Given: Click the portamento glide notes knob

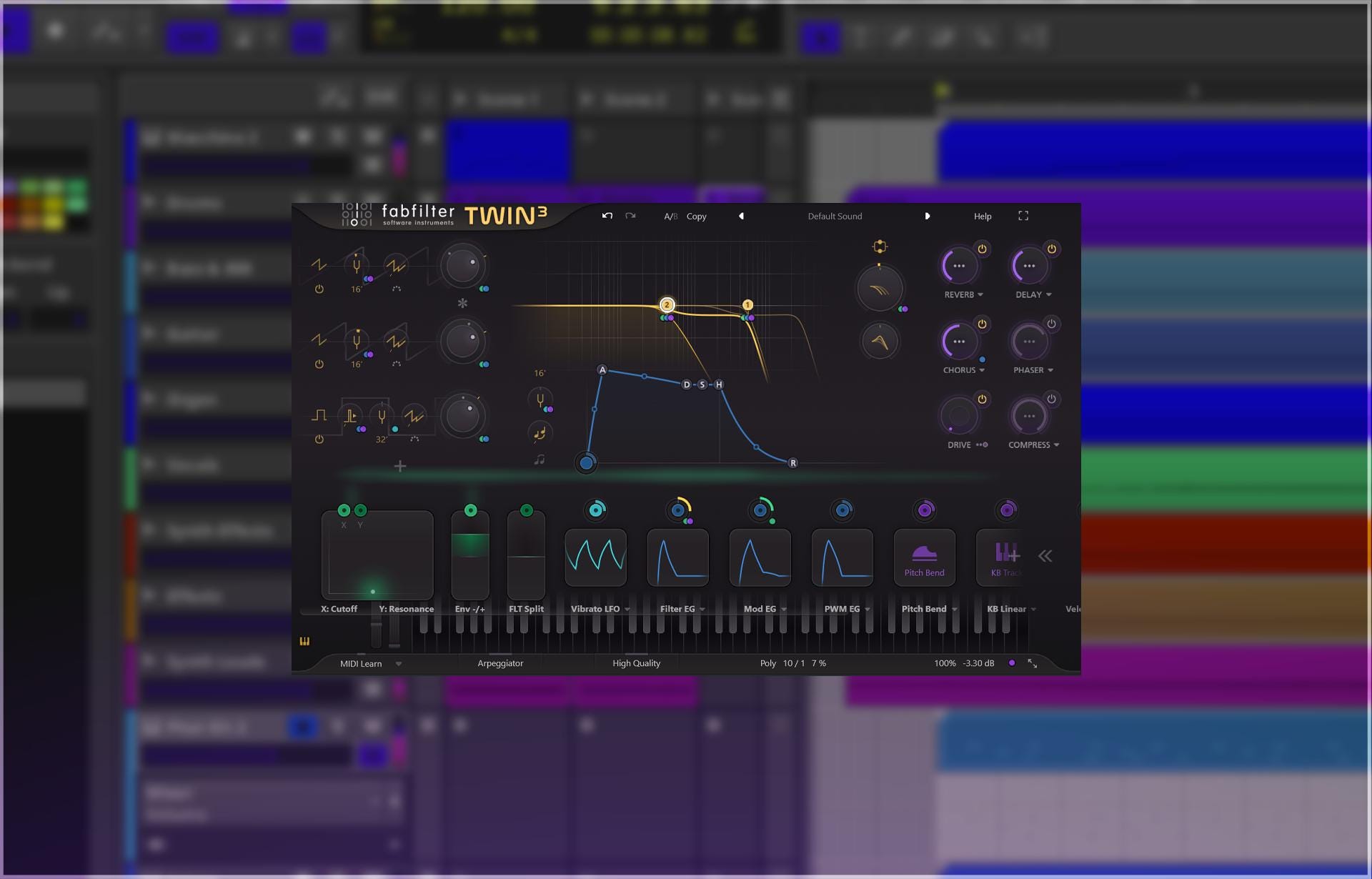Looking at the screenshot, I should click(540, 432).
